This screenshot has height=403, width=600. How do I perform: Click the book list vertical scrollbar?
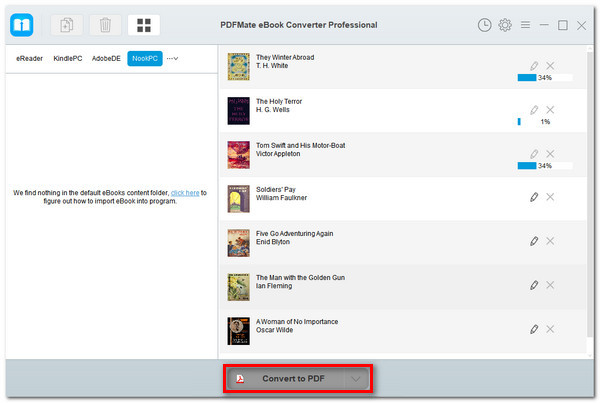[590, 195]
